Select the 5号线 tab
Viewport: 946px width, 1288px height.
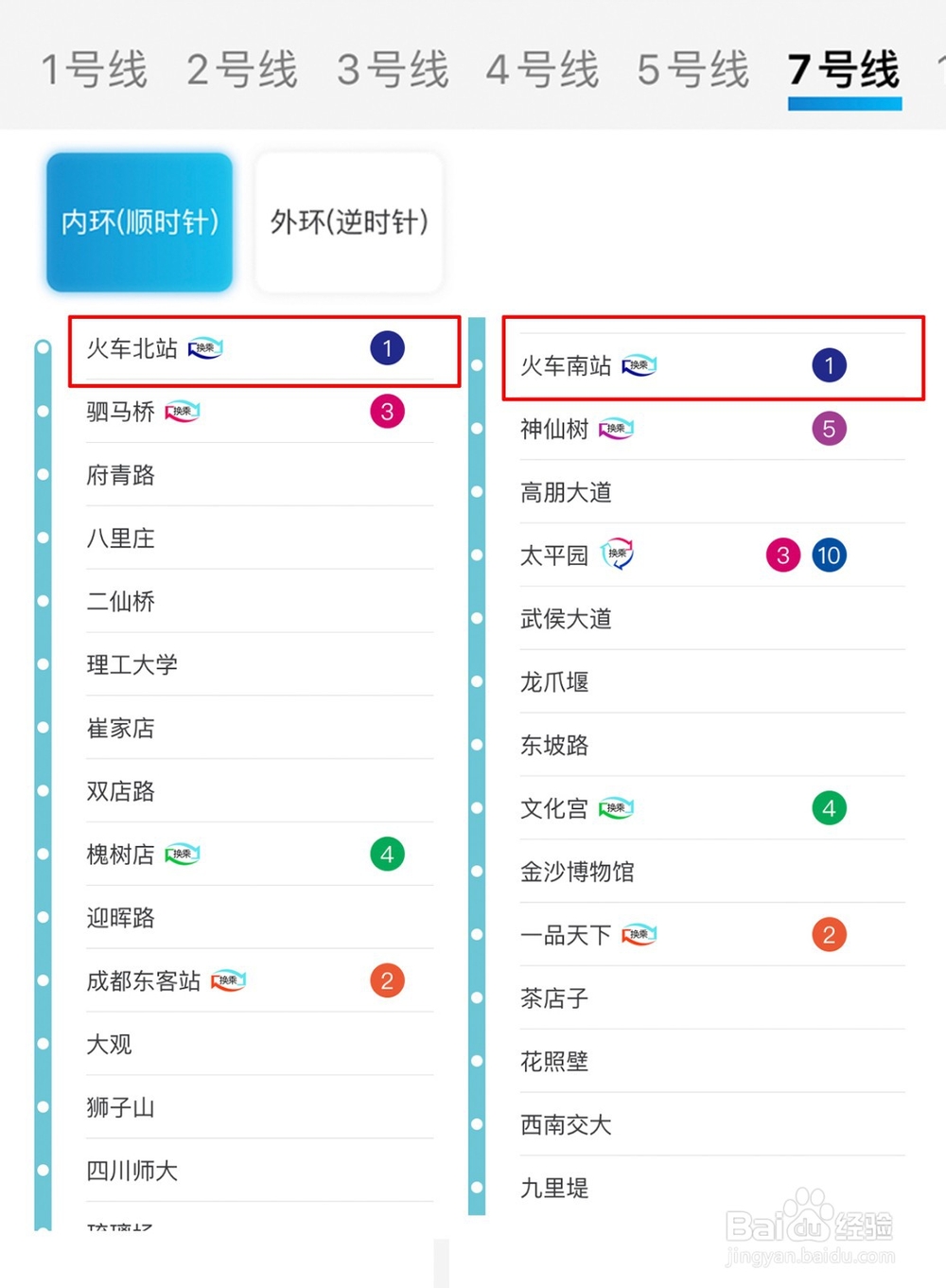point(693,70)
